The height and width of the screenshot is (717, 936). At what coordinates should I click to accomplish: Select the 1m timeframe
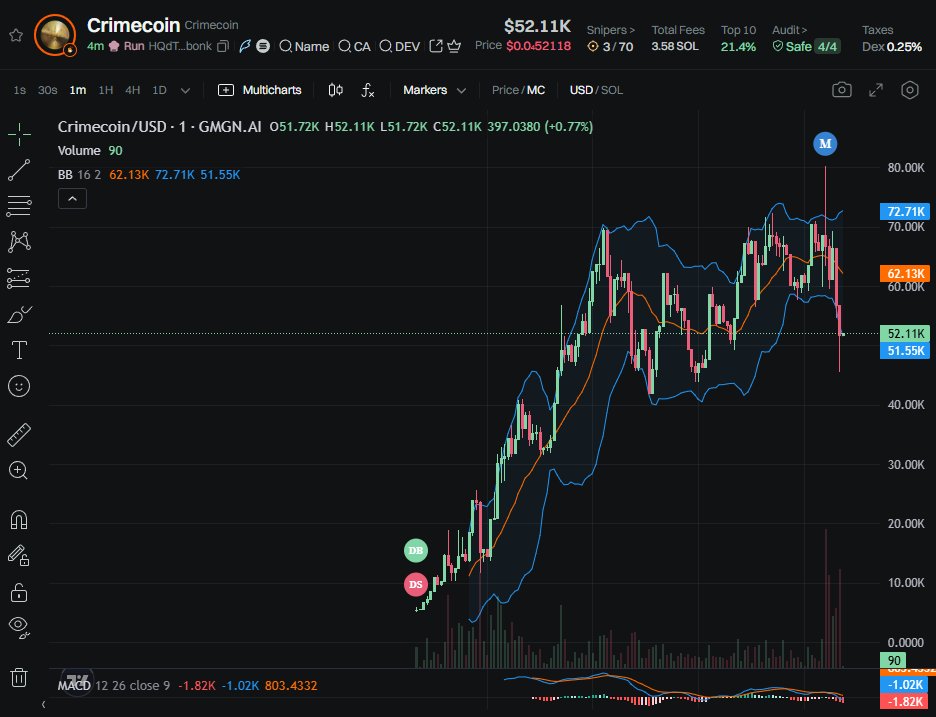click(78, 90)
